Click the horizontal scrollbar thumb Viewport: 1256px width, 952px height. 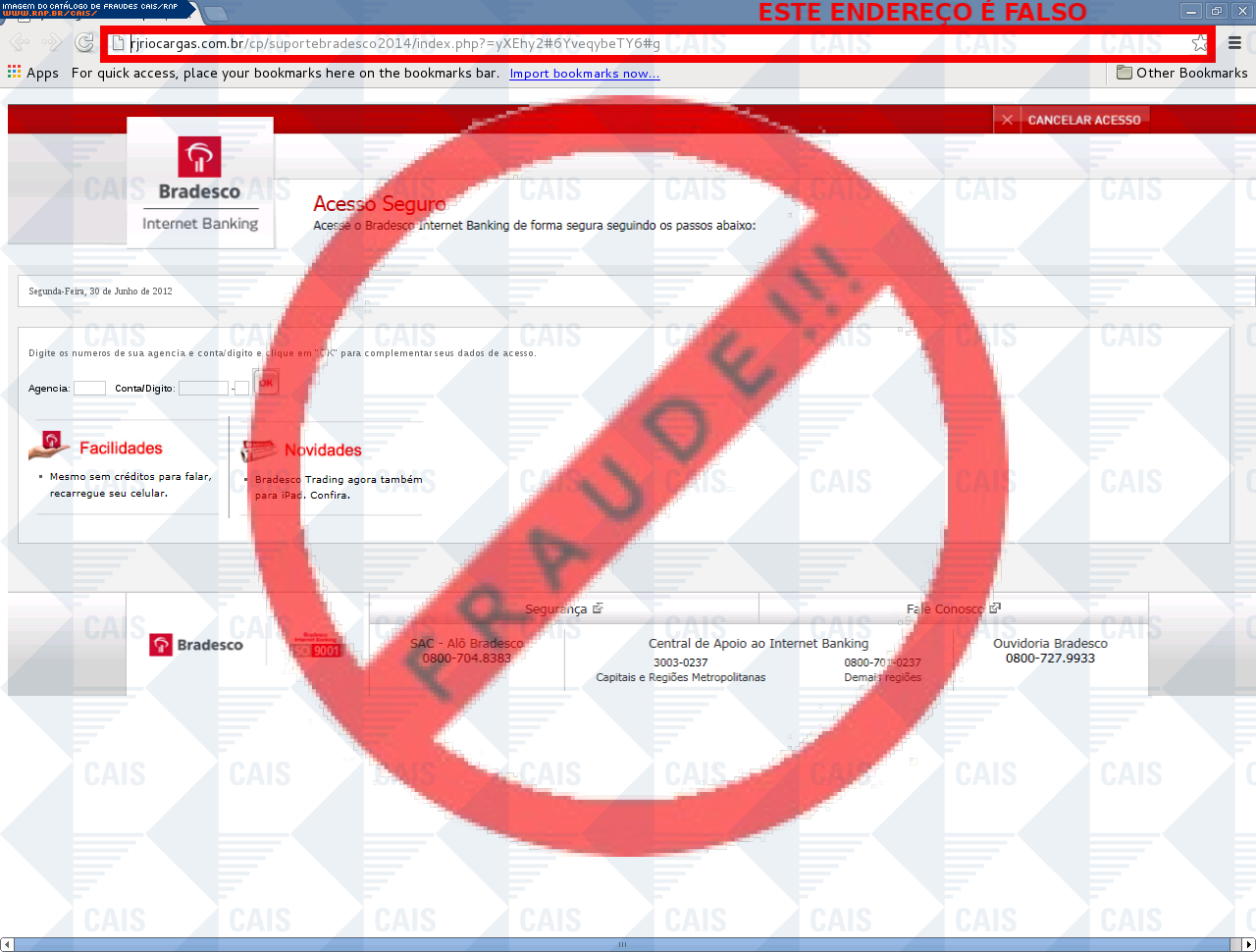click(620, 944)
